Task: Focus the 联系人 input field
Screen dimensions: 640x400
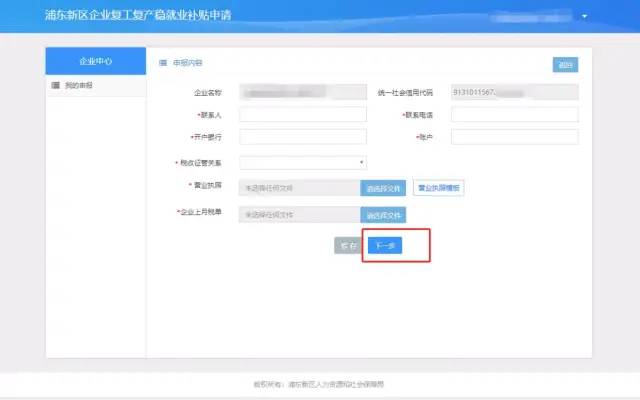Action: point(303,114)
